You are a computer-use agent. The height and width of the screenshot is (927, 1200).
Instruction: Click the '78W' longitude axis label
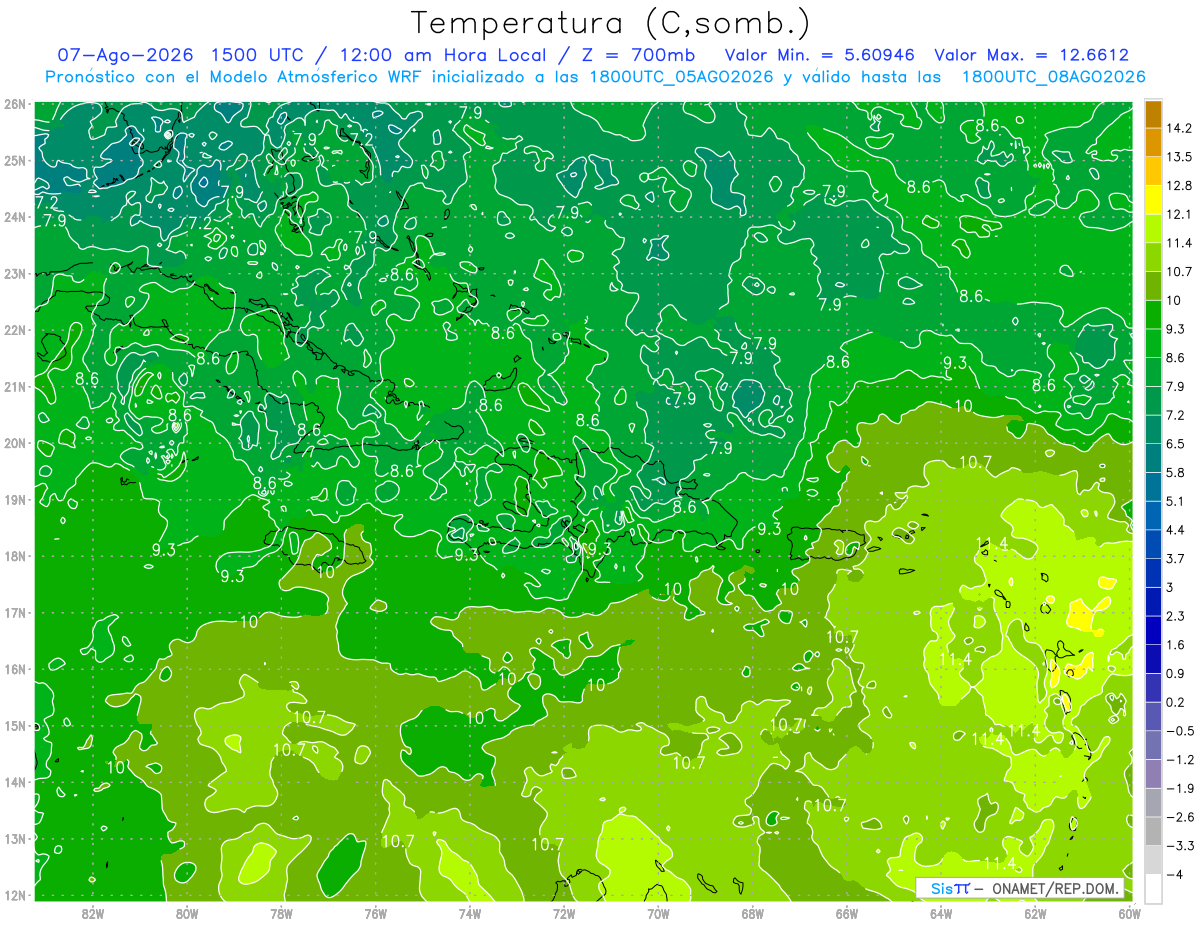pyautogui.click(x=281, y=913)
